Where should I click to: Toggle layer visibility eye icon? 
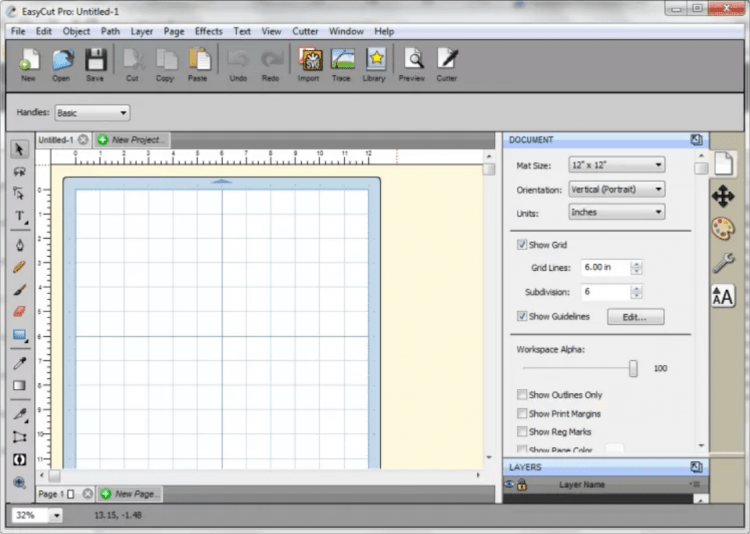point(509,485)
